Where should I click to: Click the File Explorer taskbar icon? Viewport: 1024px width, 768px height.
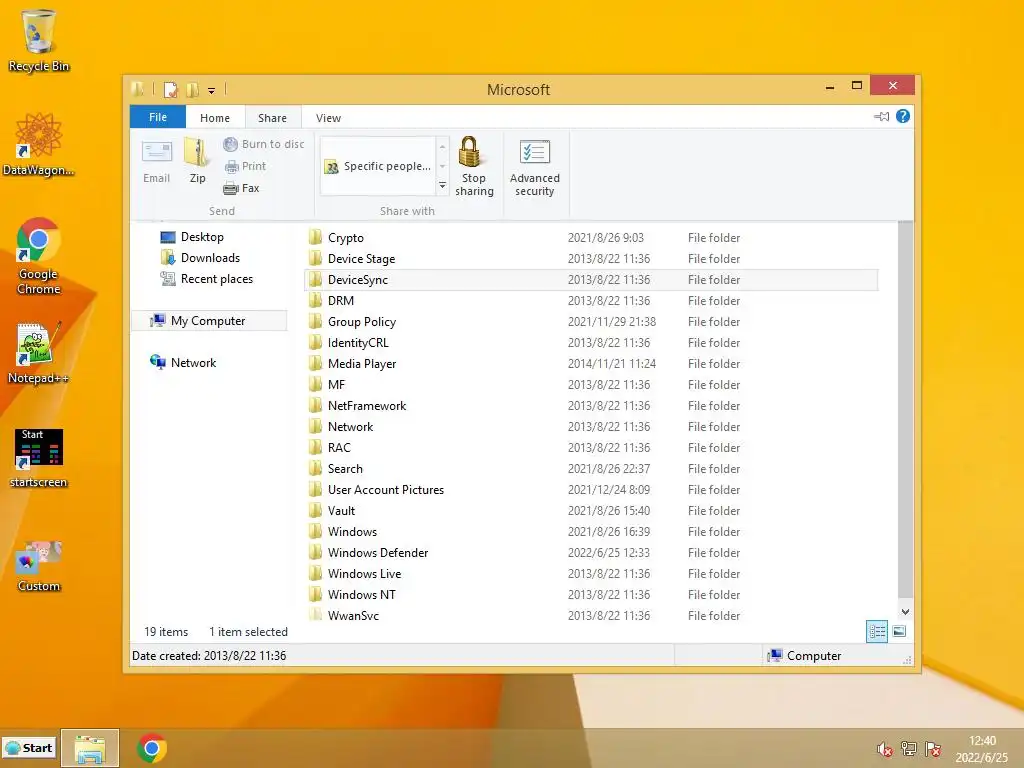[90, 748]
